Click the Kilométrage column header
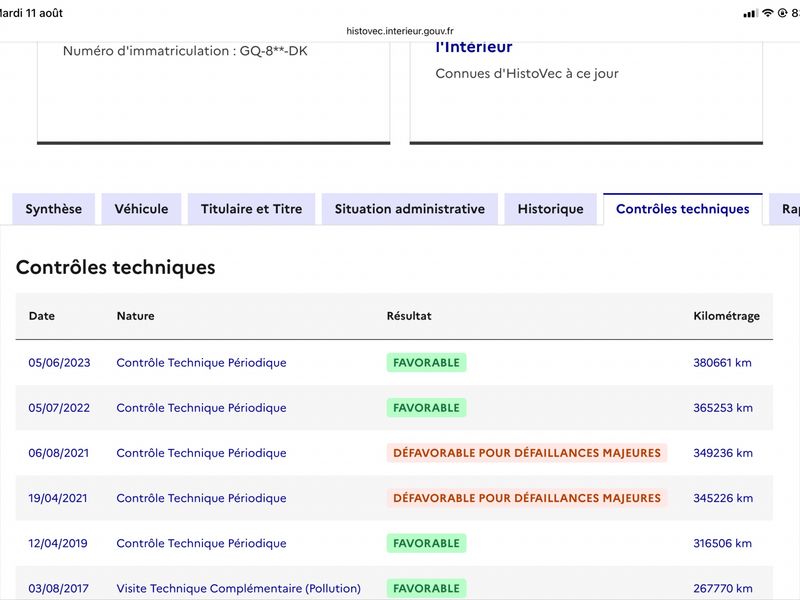The width and height of the screenshot is (800, 600). [727, 316]
